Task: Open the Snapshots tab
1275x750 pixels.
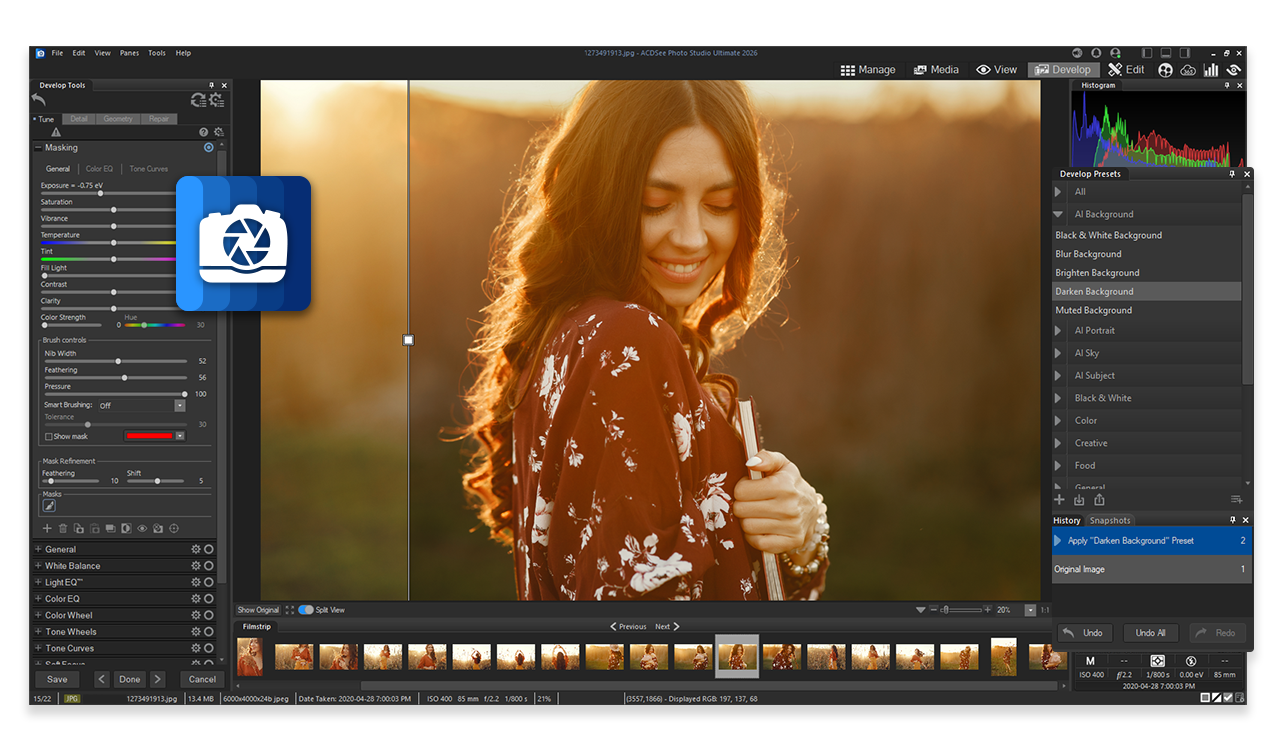Action: click(x=1110, y=520)
